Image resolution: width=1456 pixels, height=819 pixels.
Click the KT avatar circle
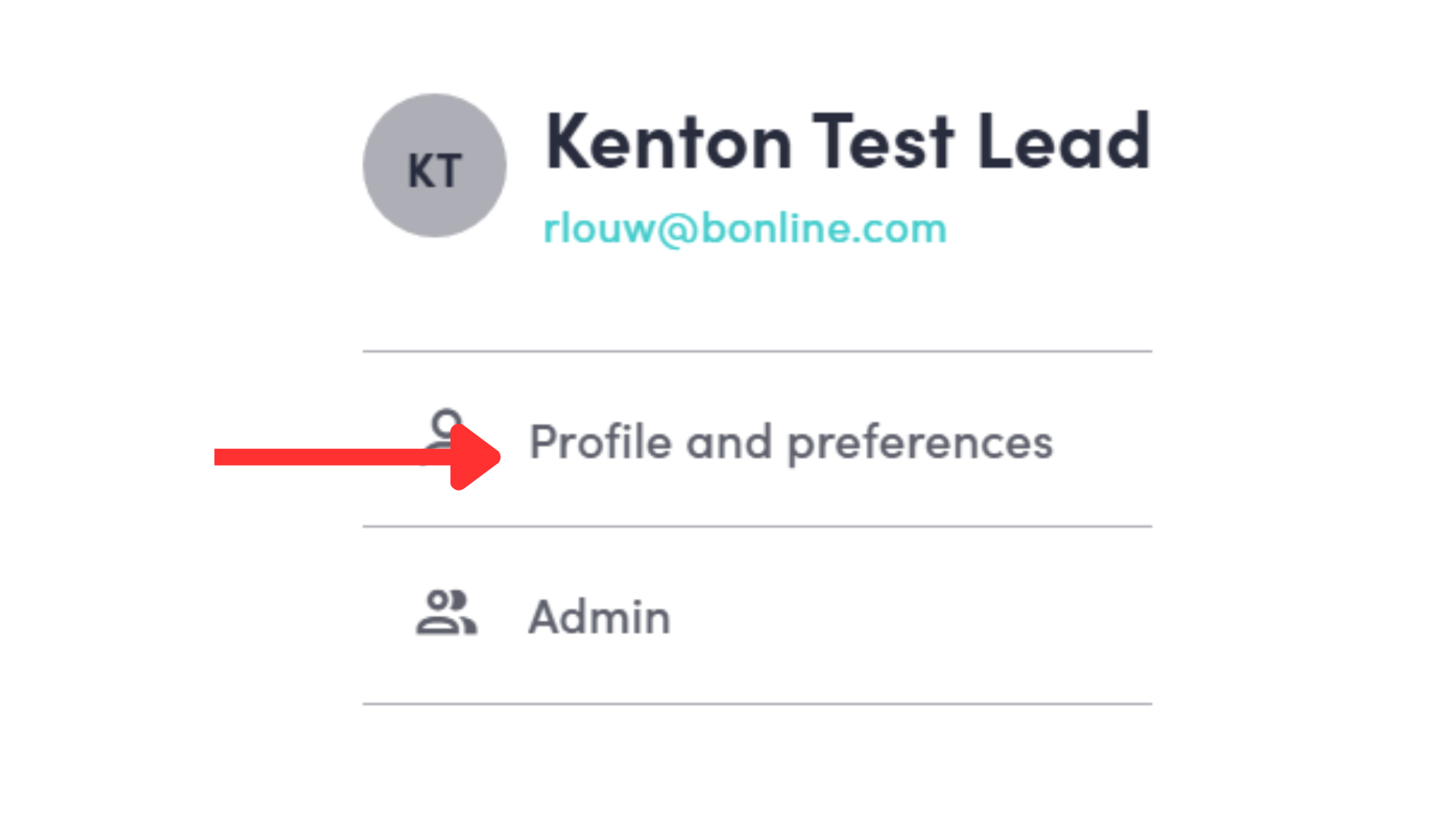435,165
